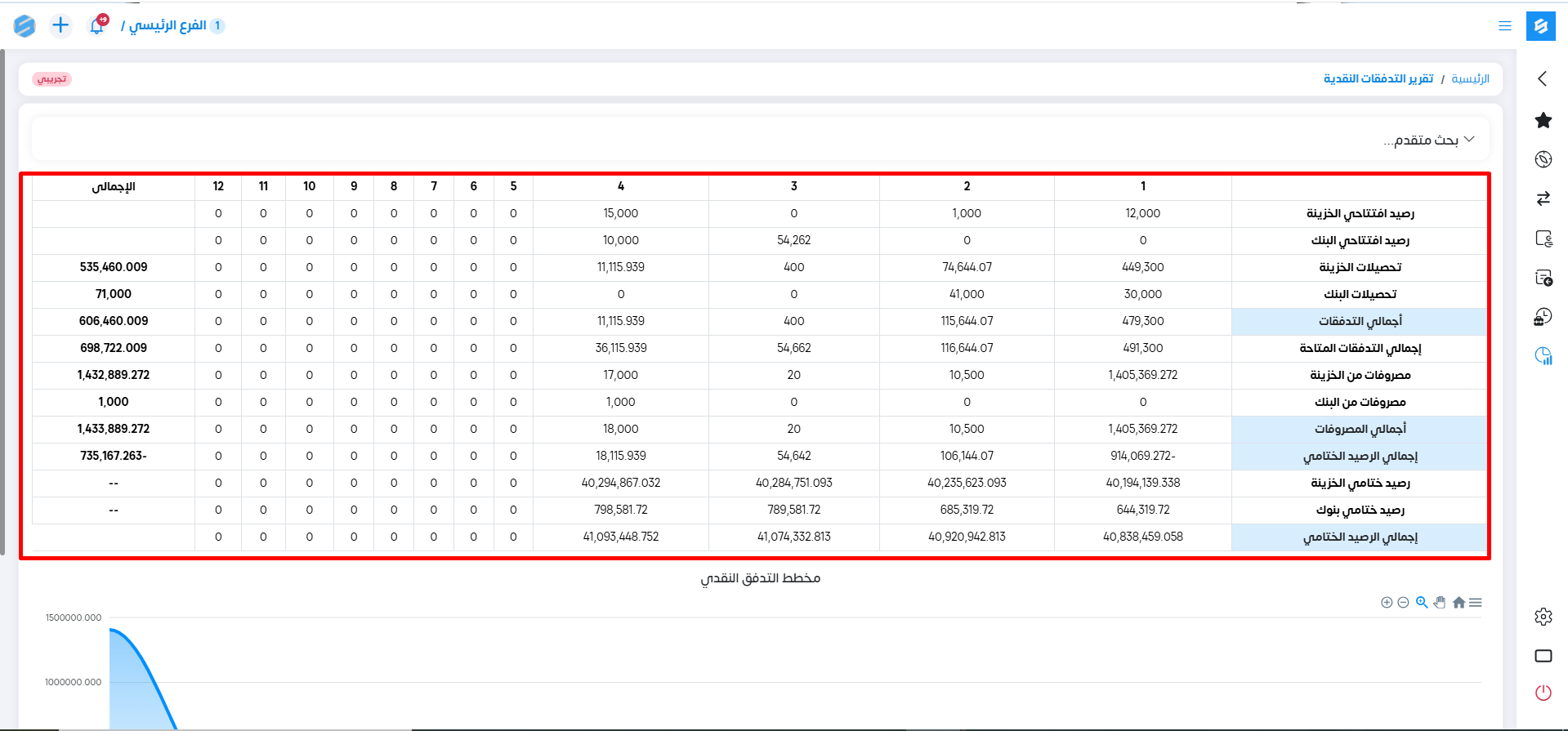The height and width of the screenshot is (731, 1568).
Task: Open the settings gear in sidebar
Action: [1543, 617]
